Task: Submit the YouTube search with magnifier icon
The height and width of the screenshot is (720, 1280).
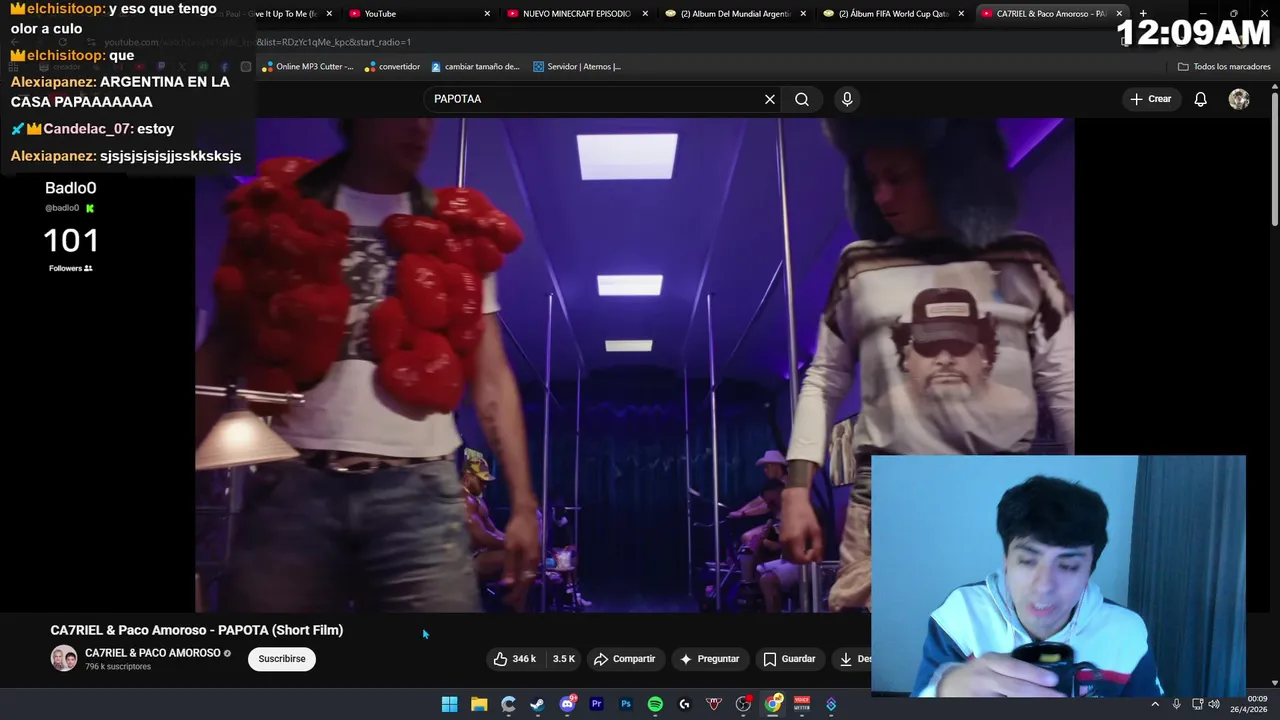Action: click(802, 99)
